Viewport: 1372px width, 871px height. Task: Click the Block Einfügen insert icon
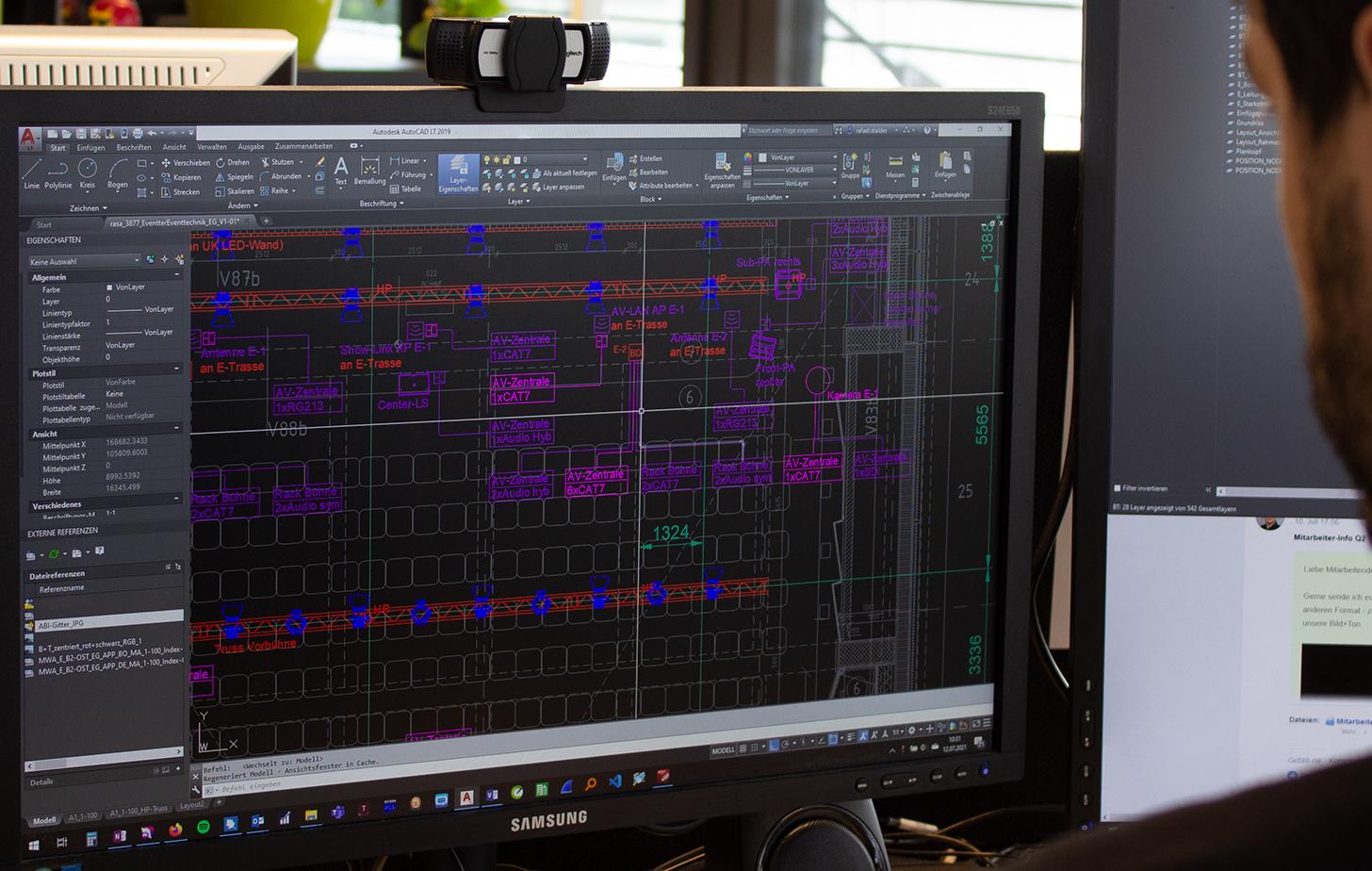614,168
